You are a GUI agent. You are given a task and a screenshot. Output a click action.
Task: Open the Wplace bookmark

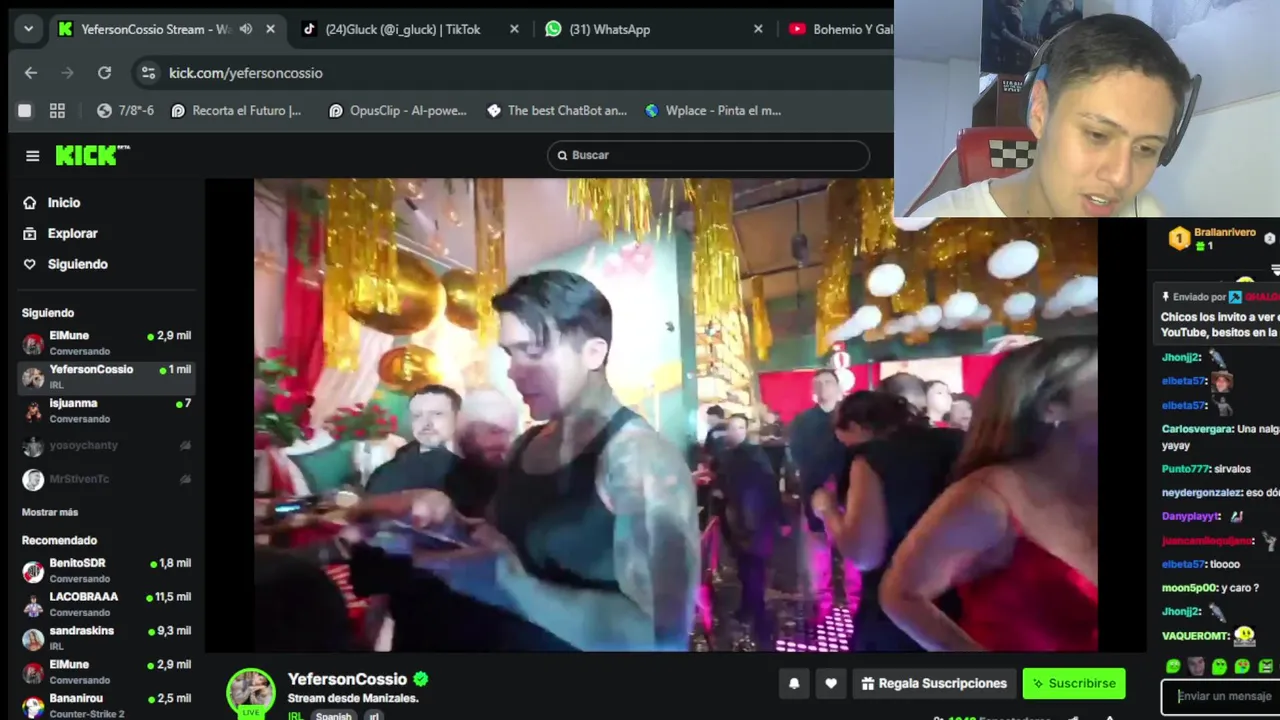click(714, 111)
